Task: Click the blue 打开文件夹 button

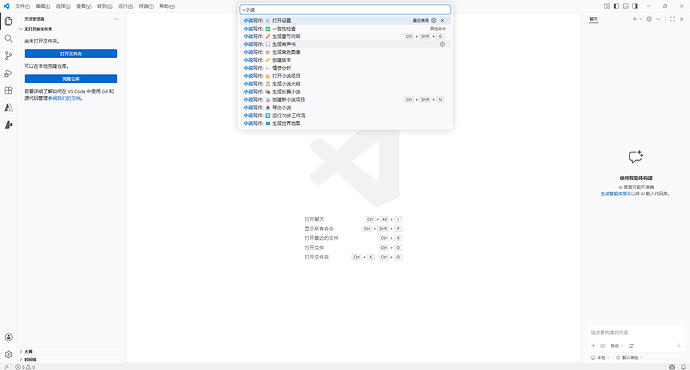Action: (x=71, y=54)
